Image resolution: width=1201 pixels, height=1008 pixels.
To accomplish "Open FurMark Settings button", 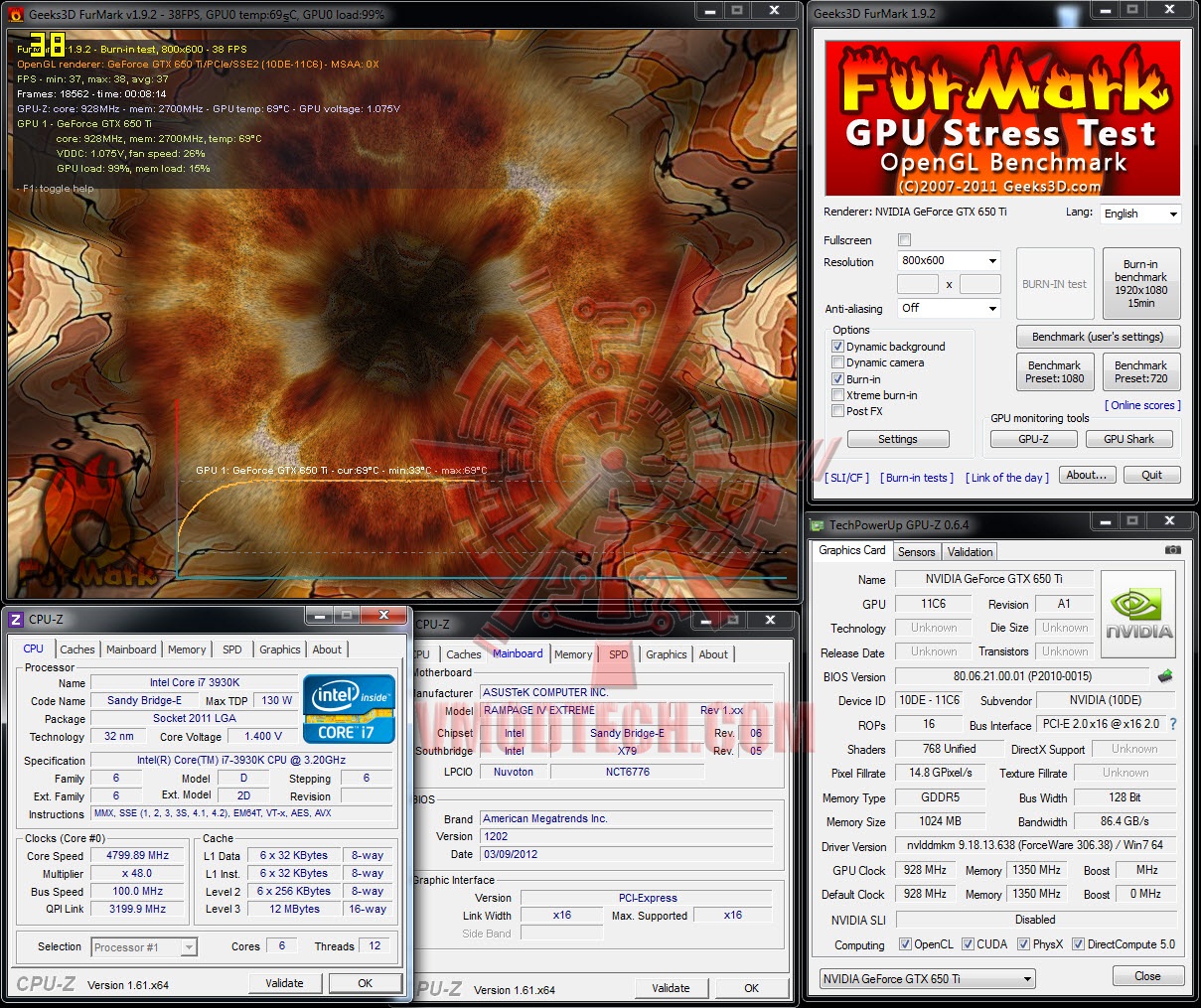I will point(897,439).
